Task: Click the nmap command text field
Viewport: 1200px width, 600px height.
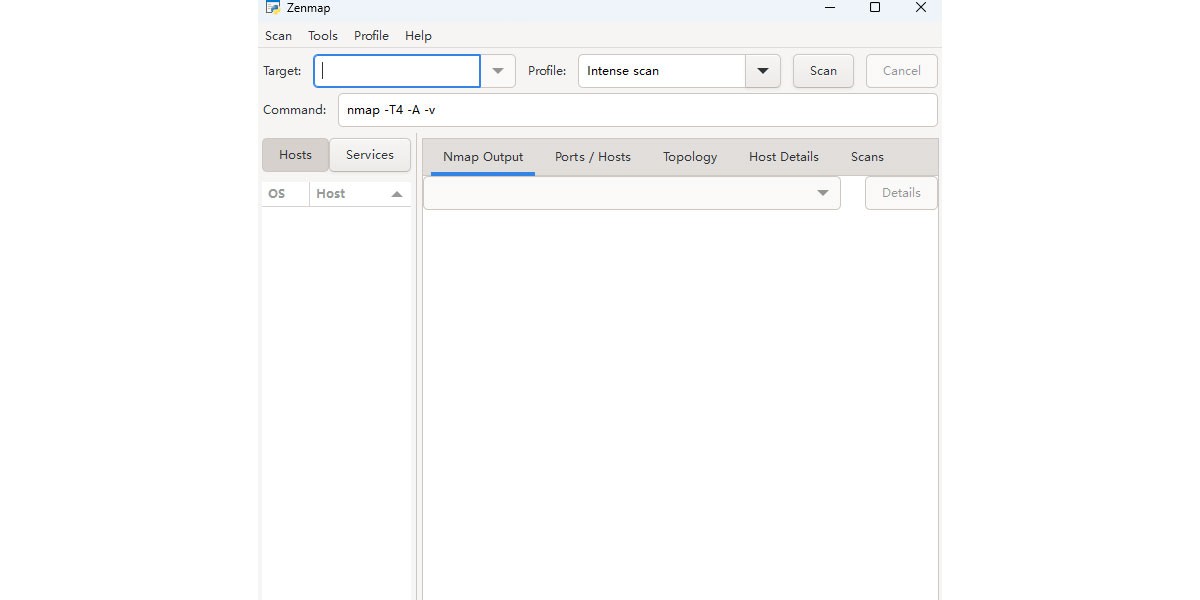Action: click(x=638, y=110)
